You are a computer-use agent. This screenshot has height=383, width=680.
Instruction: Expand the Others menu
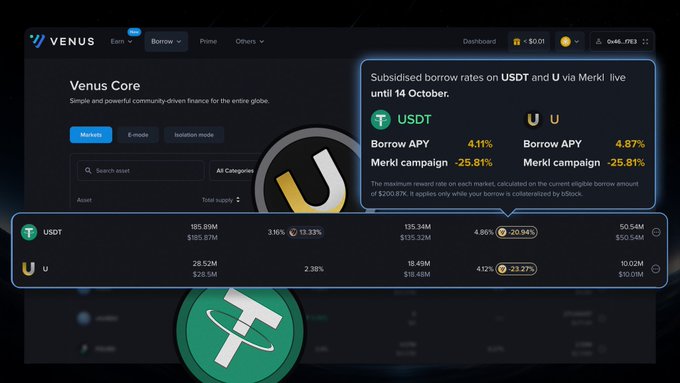click(x=250, y=41)
